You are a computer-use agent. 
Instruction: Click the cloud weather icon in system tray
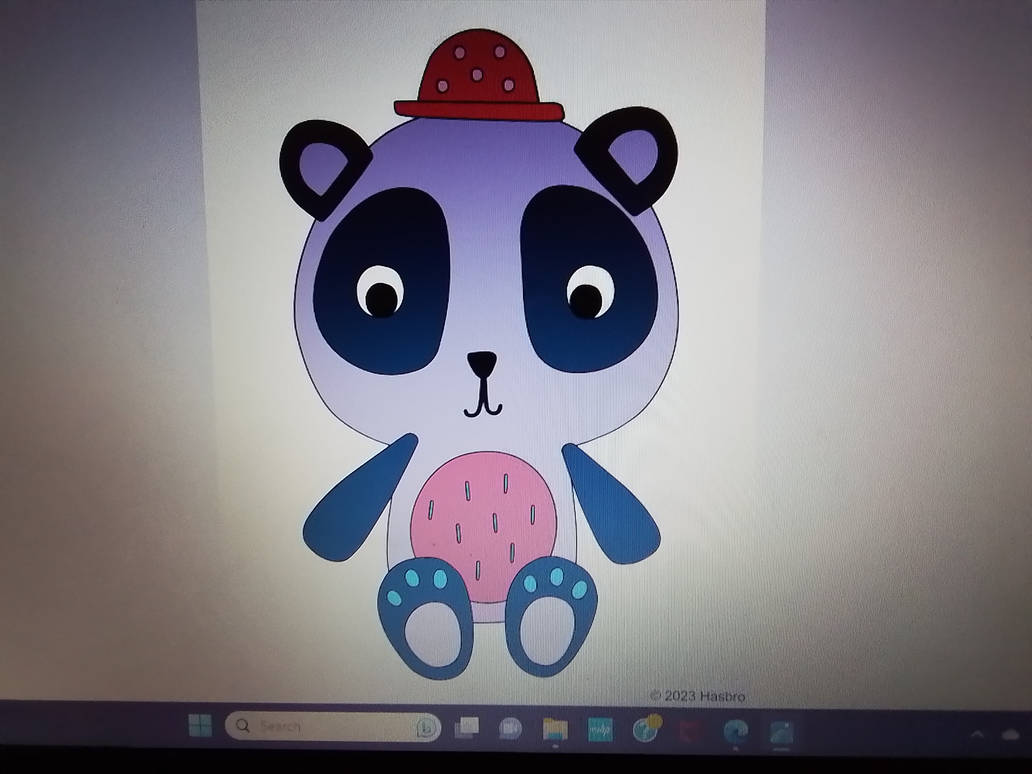(1011, 735)
